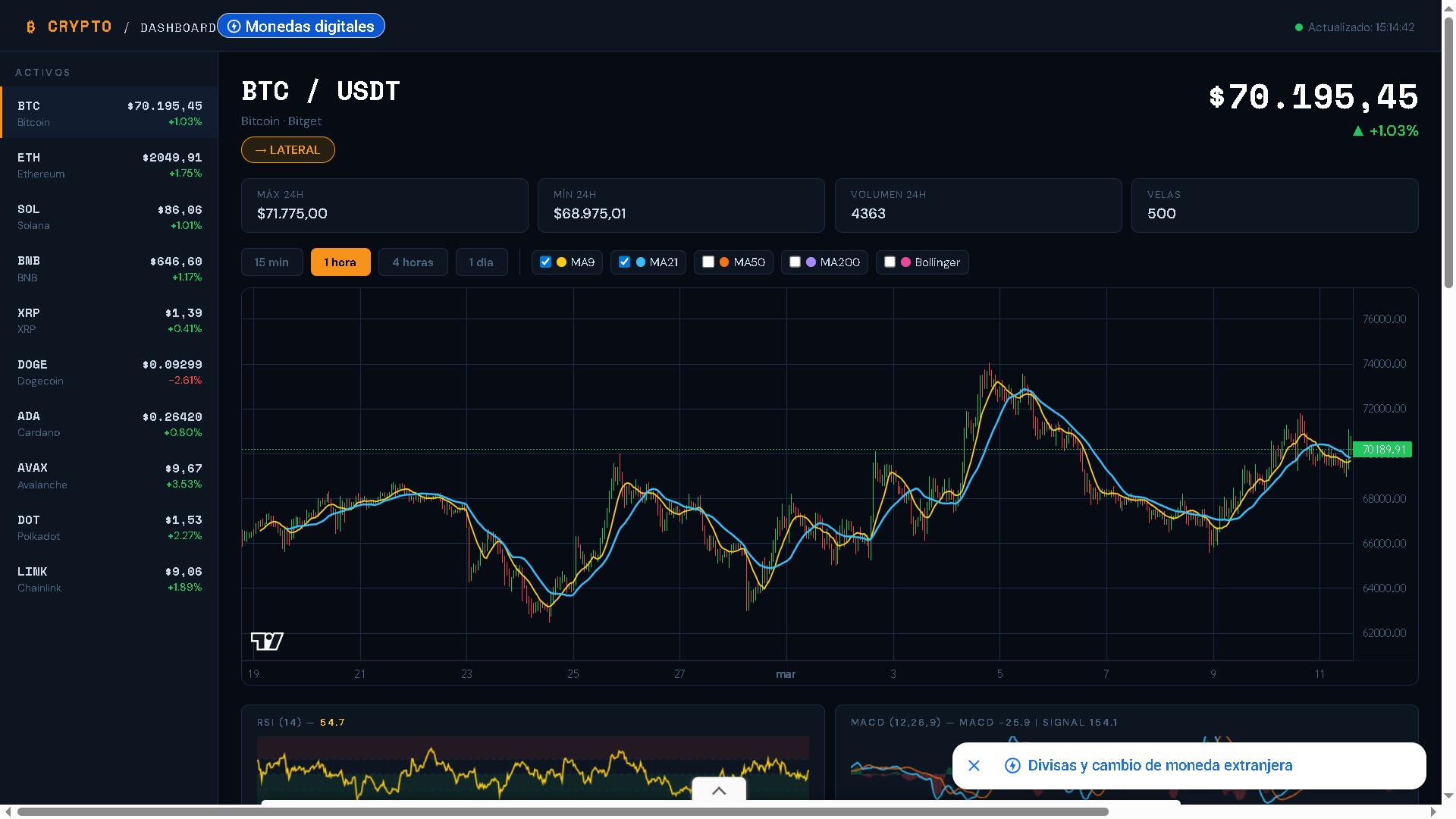Click the orange MA50 color dot
1456x819 pixels.
coord(724,262)
